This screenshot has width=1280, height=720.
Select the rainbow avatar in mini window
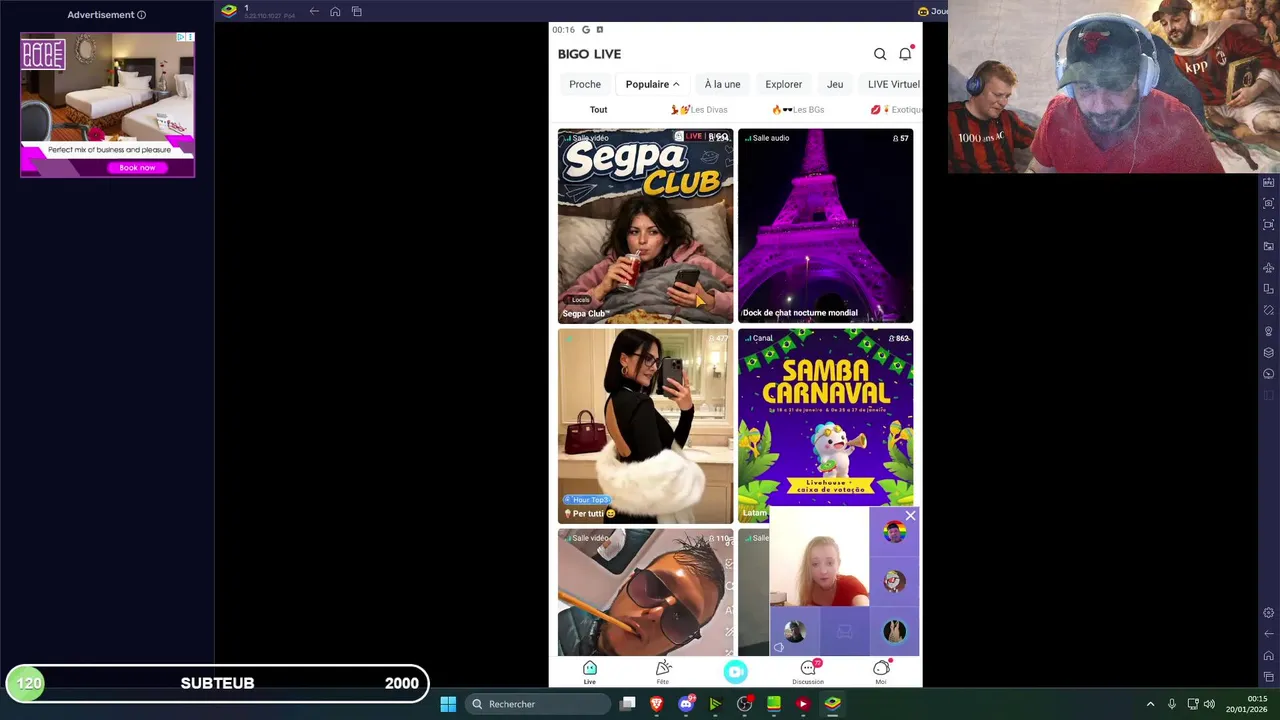click(895, 532)
